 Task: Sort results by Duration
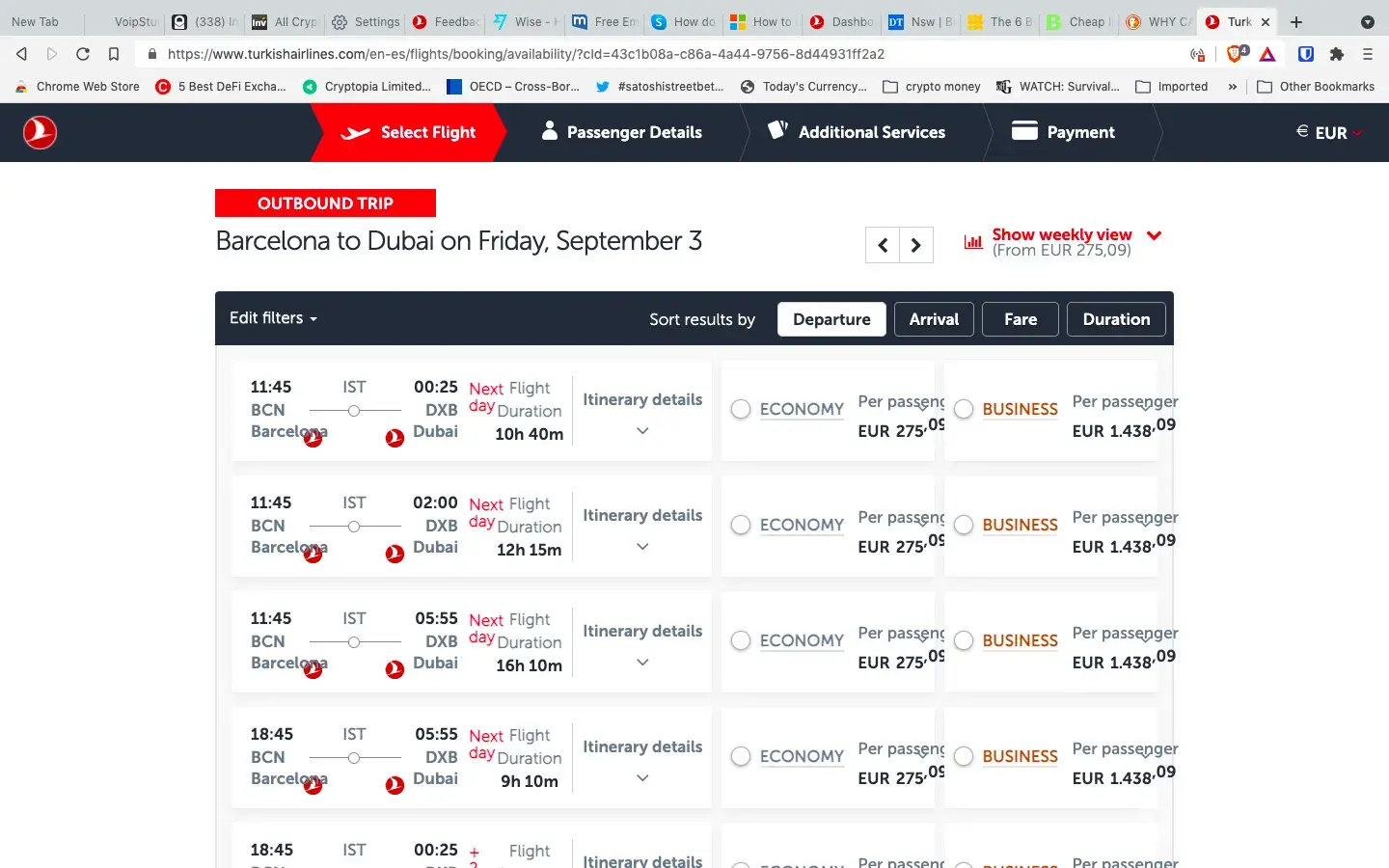[x=1116, y=319]
